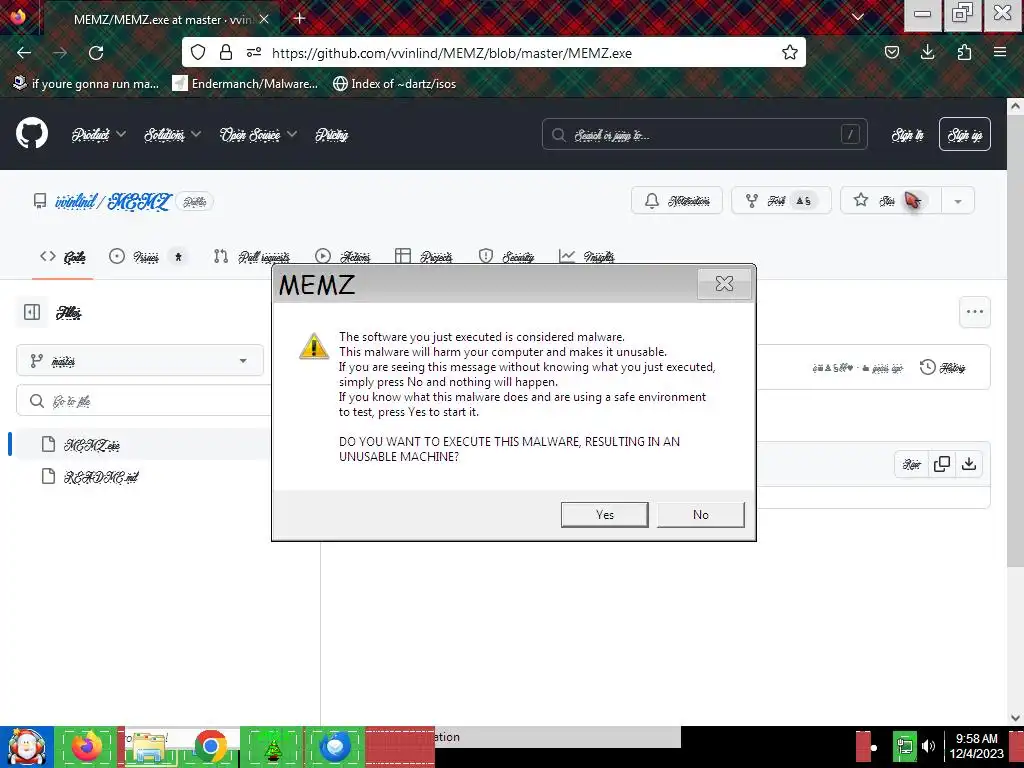Reload the current page
This screenshot has width=1024, height=768.
coord(96,53)
